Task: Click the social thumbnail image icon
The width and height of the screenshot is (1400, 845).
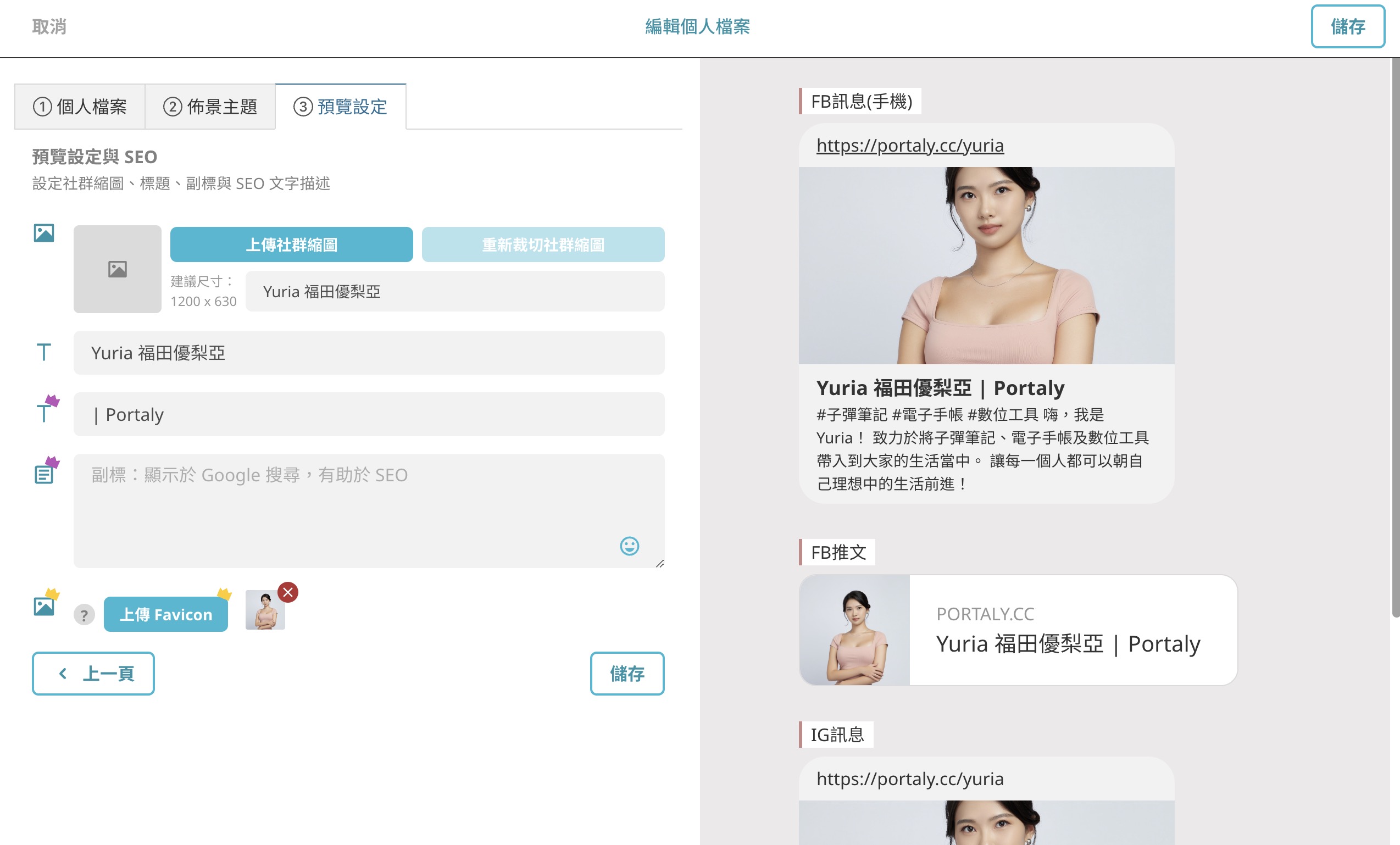Action: click(x=44, y=233)
